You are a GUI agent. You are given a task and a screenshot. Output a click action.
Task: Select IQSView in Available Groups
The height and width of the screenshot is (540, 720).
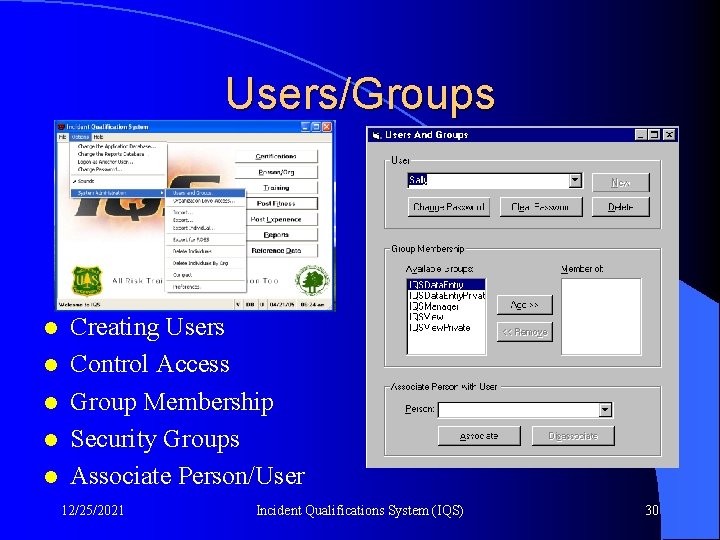[446, 317]
